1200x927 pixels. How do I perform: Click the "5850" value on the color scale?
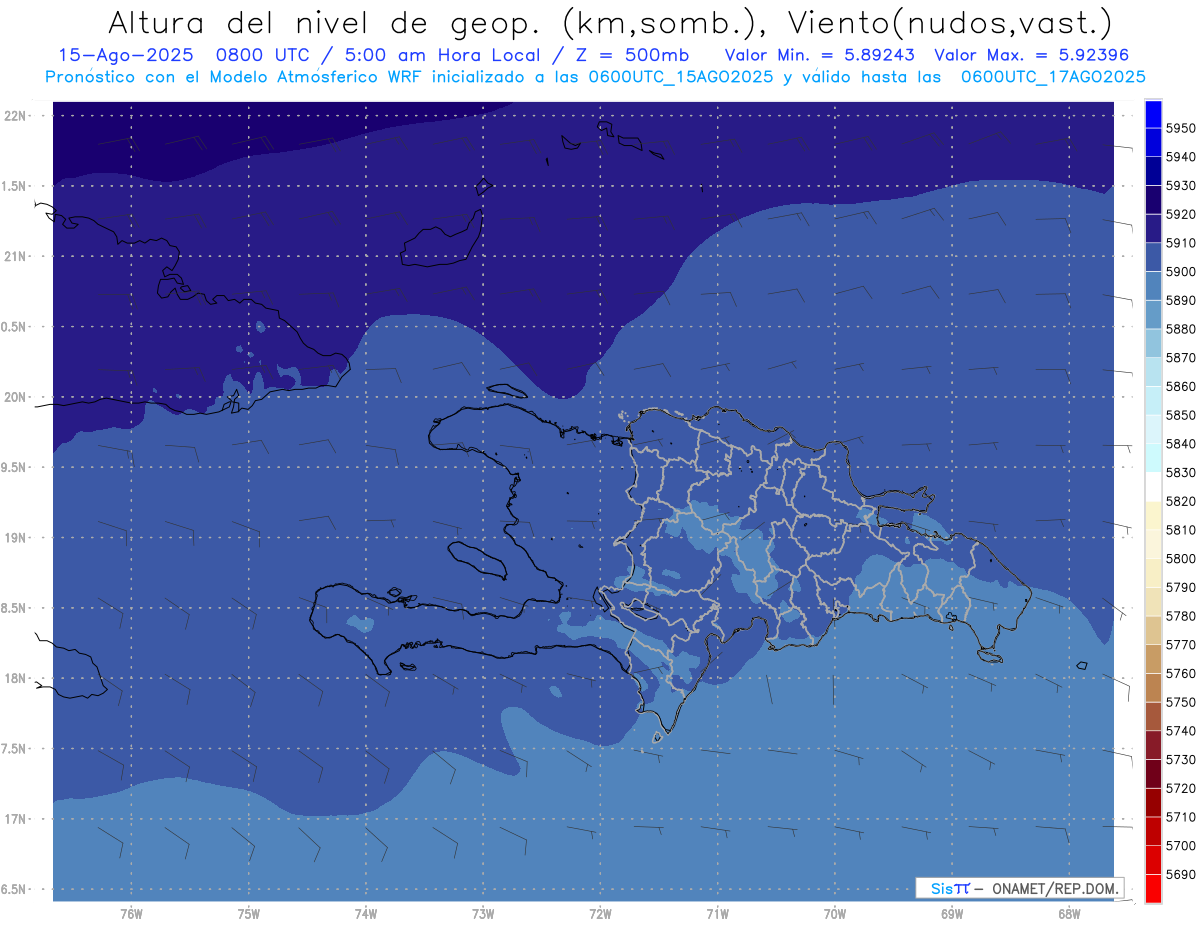(x=1181, y=415)
